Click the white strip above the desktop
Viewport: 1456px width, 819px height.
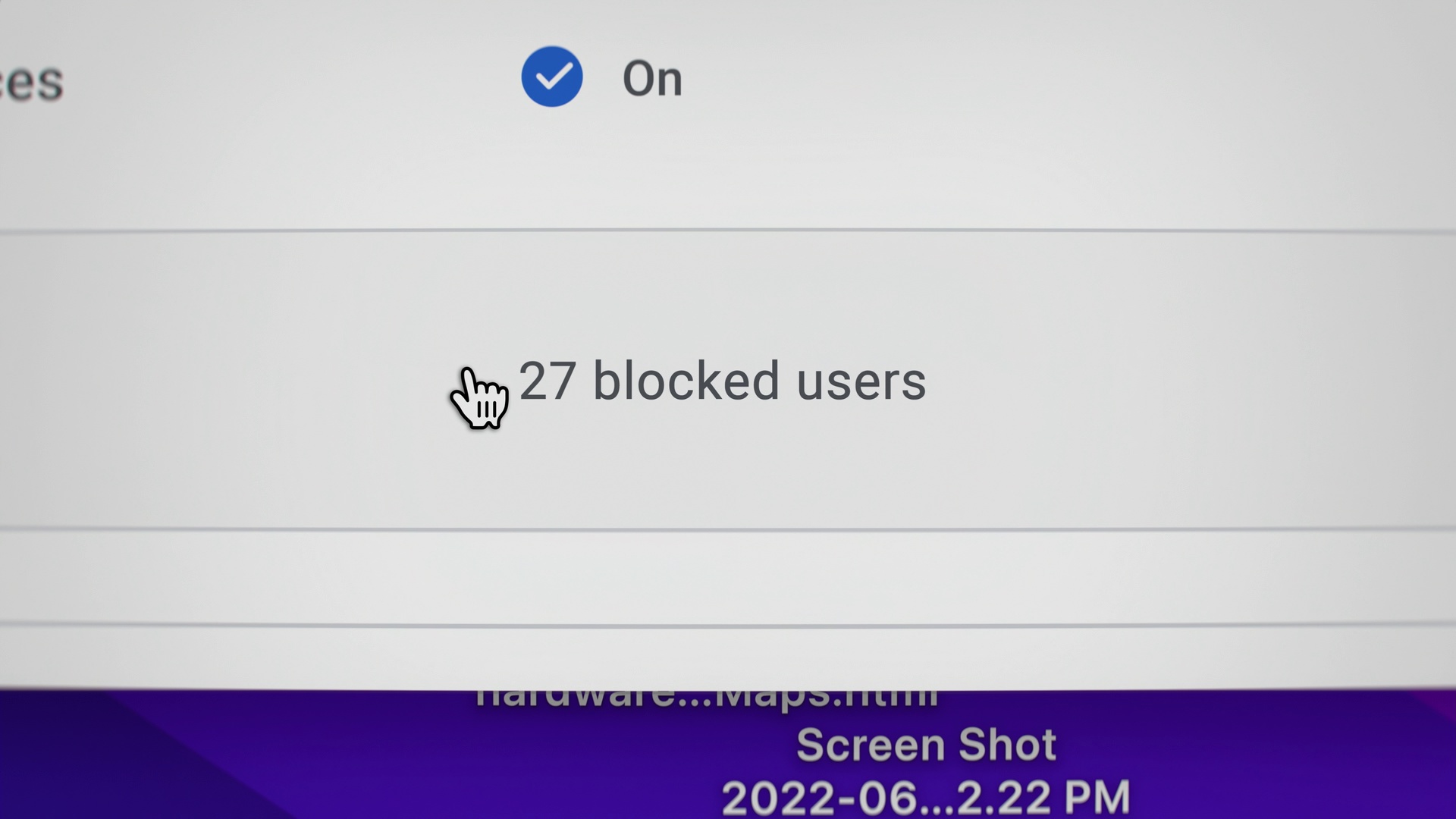click(x=728, y=657)
